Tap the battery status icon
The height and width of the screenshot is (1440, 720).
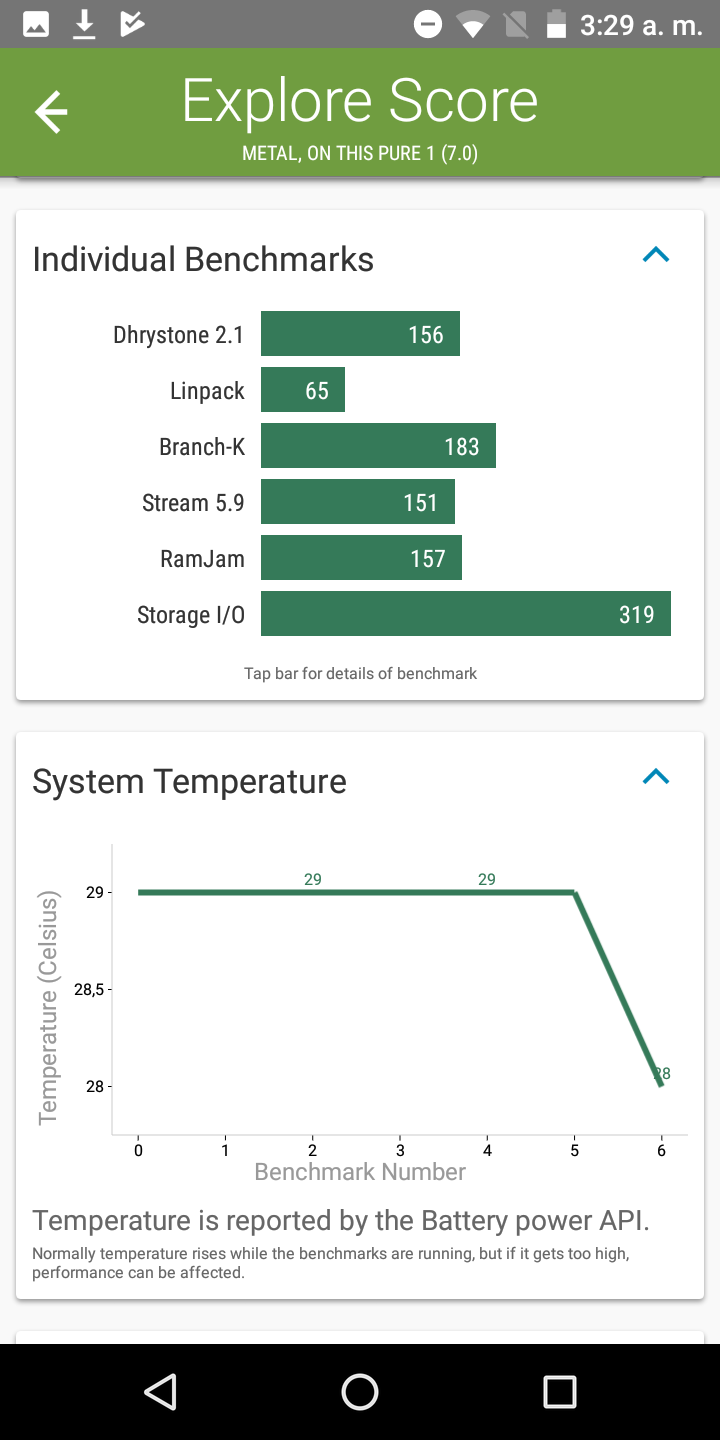[x=557, y=24]
